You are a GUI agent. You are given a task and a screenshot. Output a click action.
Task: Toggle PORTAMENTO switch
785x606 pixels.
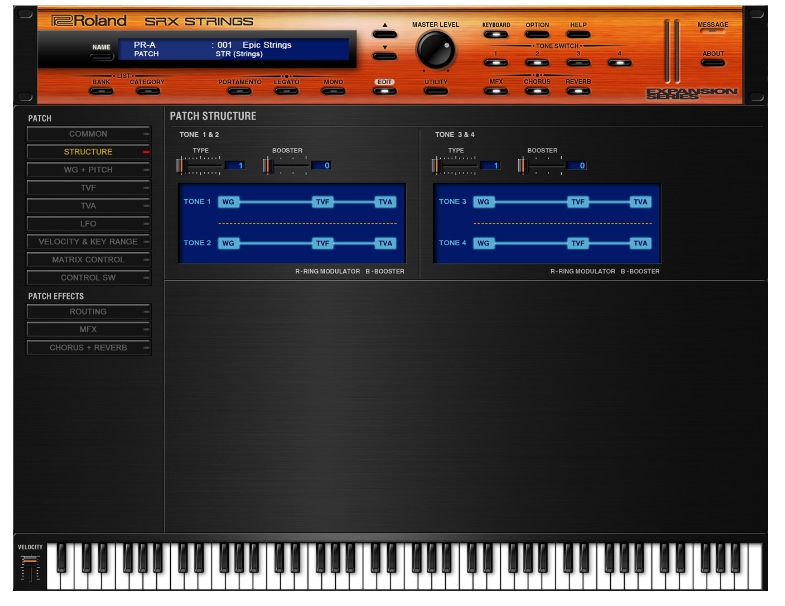239,91
